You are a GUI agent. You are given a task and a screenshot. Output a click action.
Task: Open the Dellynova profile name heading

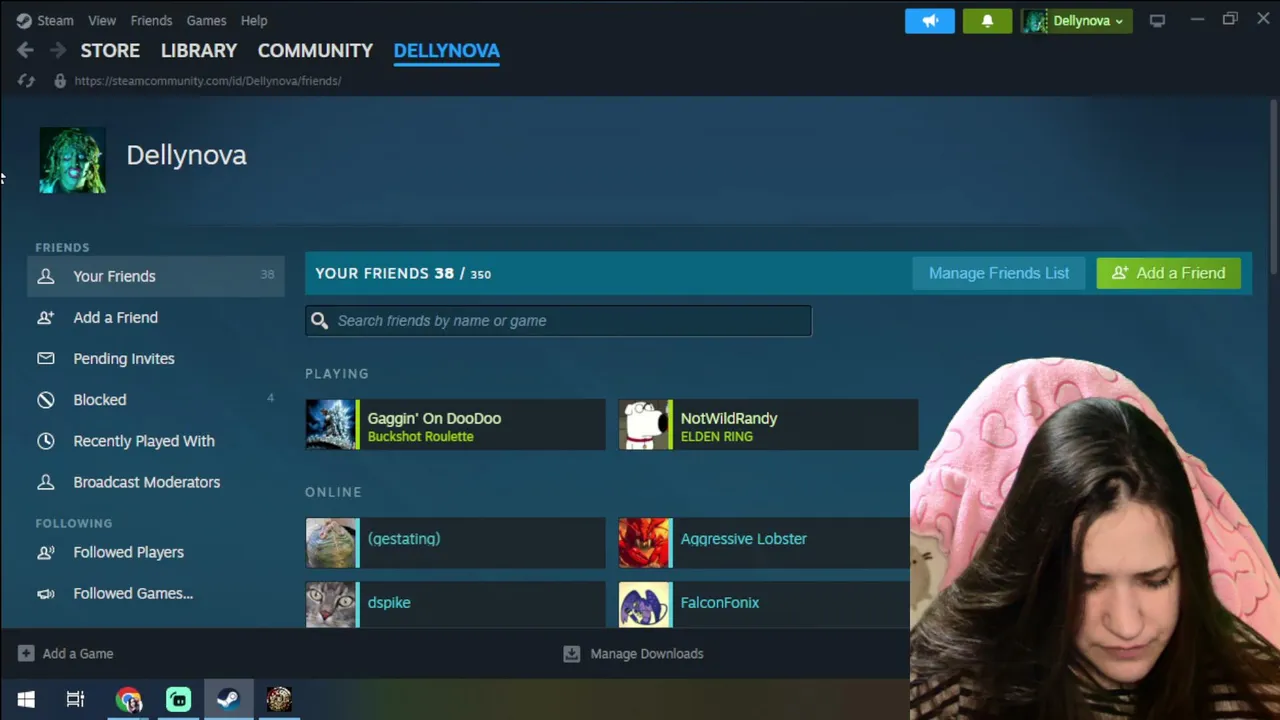[186, 155]
